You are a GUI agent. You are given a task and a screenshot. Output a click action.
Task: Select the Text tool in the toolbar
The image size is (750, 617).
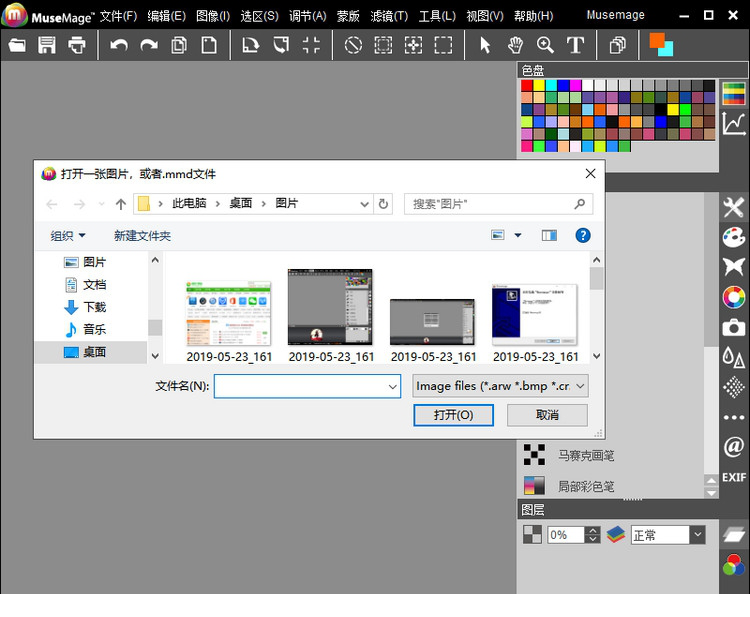pos(575,45)
